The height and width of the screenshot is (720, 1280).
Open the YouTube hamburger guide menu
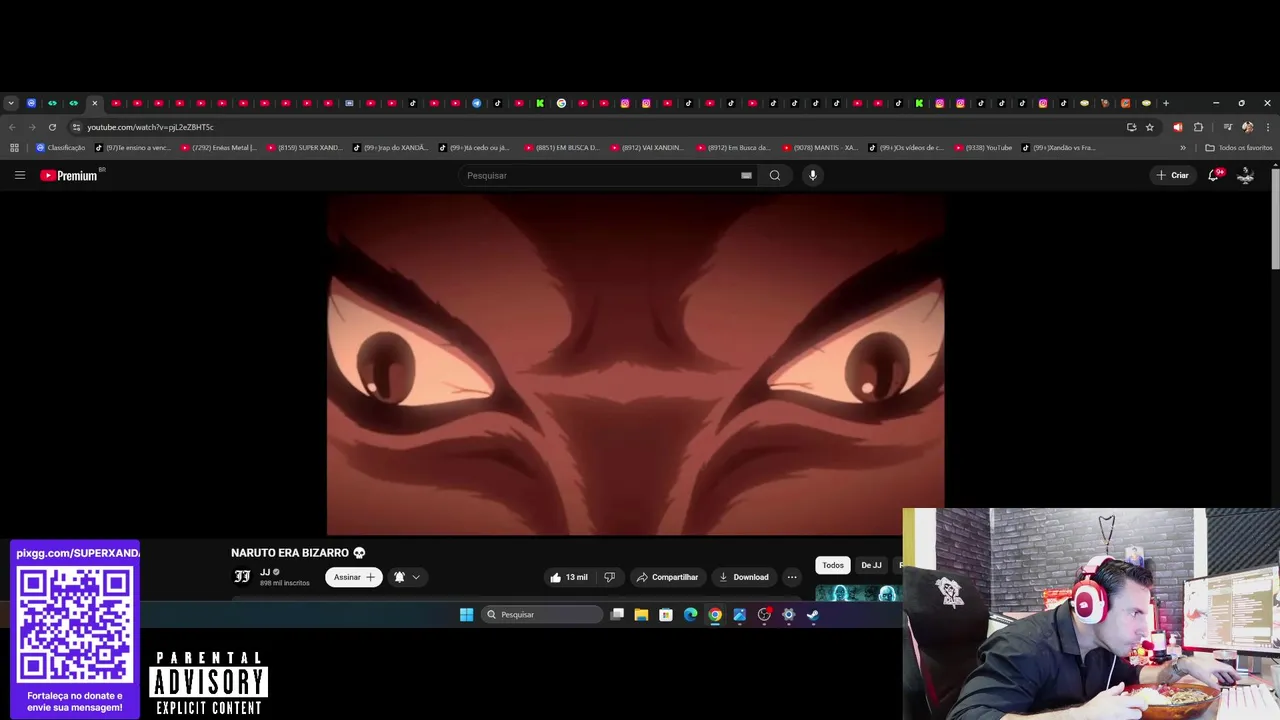point(19,175)
